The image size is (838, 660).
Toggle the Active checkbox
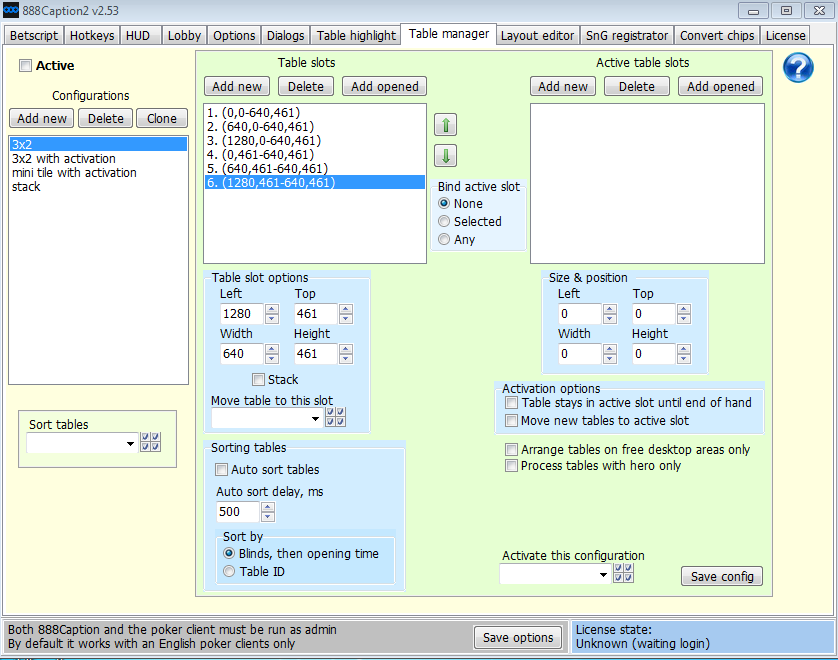tap(25, 66)
